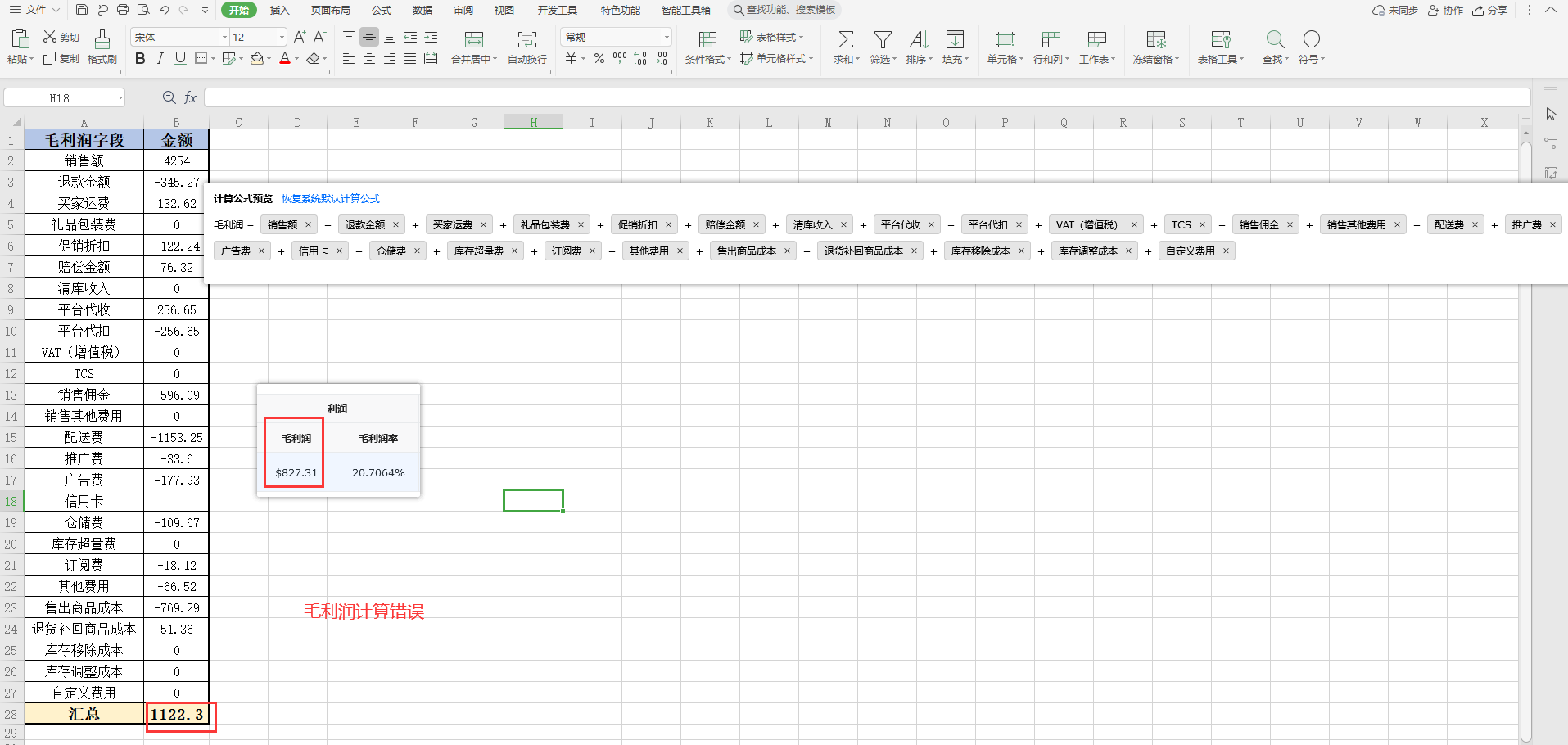The image size is (1568, 745).
Task: Click the search box 查找功能、搜索模板
Action: pos(784,10)
